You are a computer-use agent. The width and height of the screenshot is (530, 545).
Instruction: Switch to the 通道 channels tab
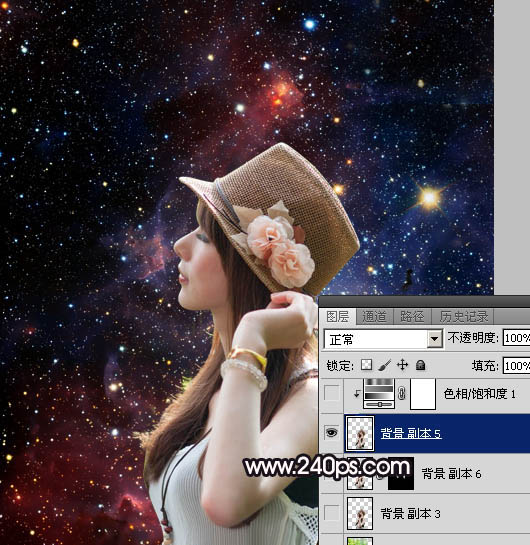click(374, 316)
